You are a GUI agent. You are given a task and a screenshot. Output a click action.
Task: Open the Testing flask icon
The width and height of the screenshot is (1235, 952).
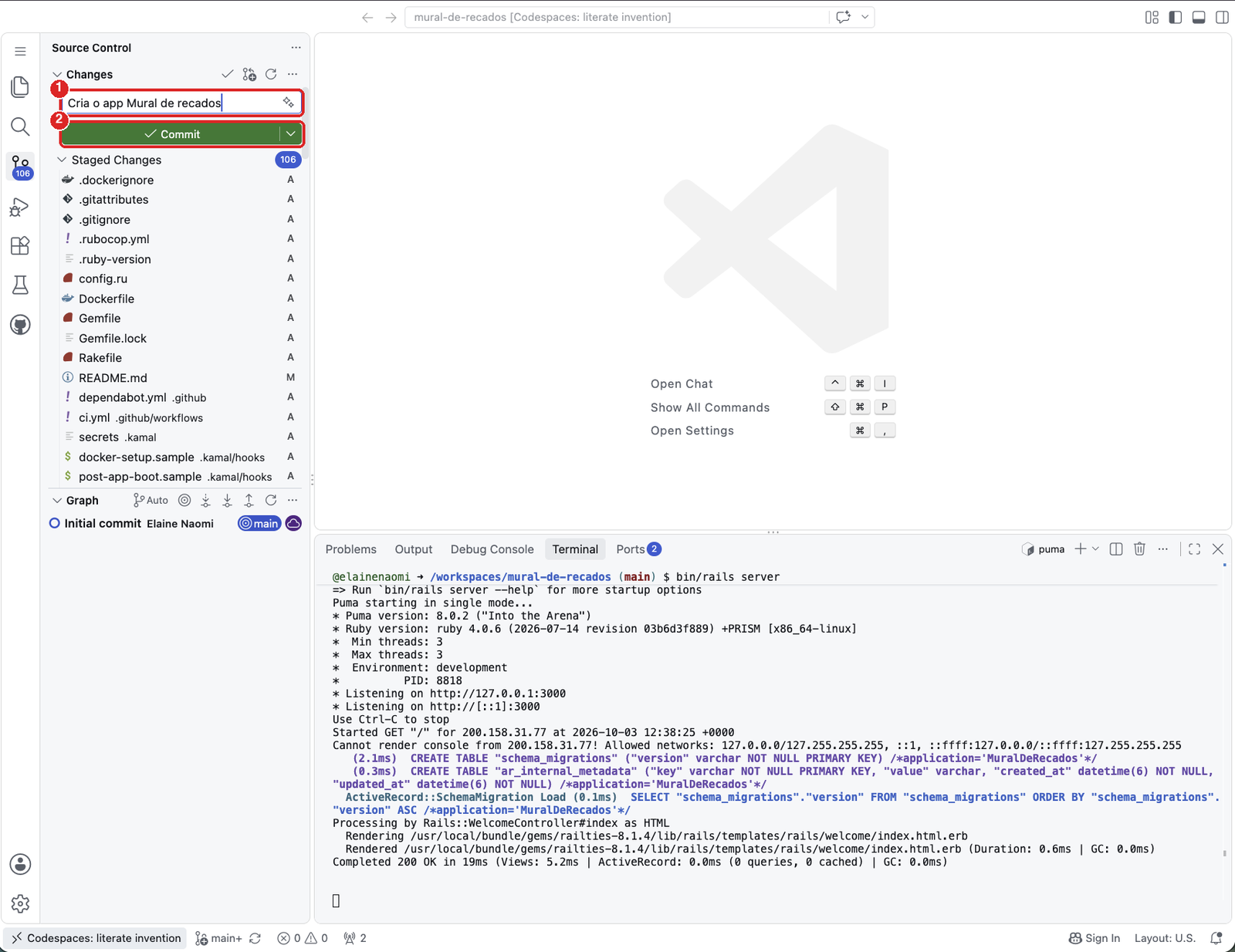pyautogui.click(x=20, y=285)
